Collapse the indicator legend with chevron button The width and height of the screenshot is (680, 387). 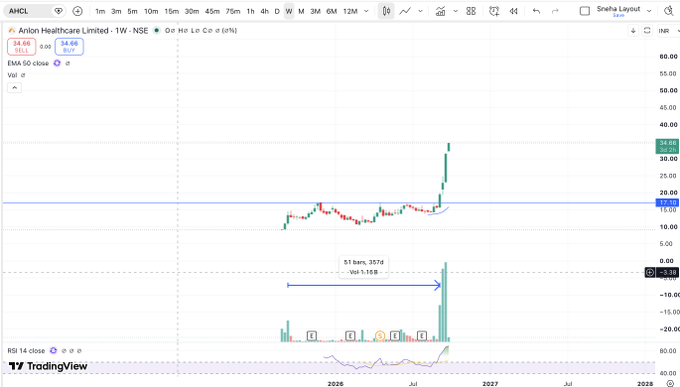(14, 88)
